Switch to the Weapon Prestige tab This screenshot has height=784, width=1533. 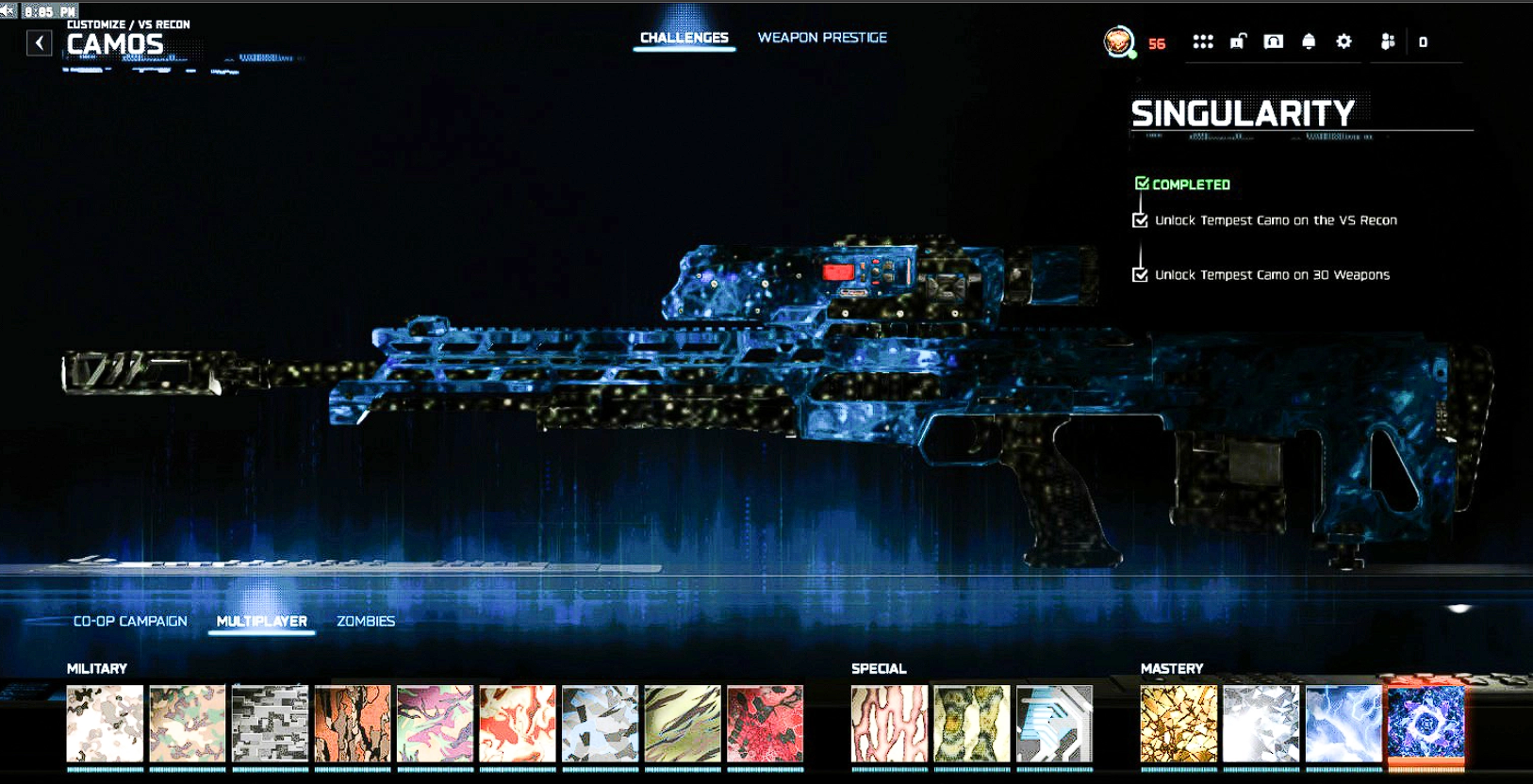[822, 38]
